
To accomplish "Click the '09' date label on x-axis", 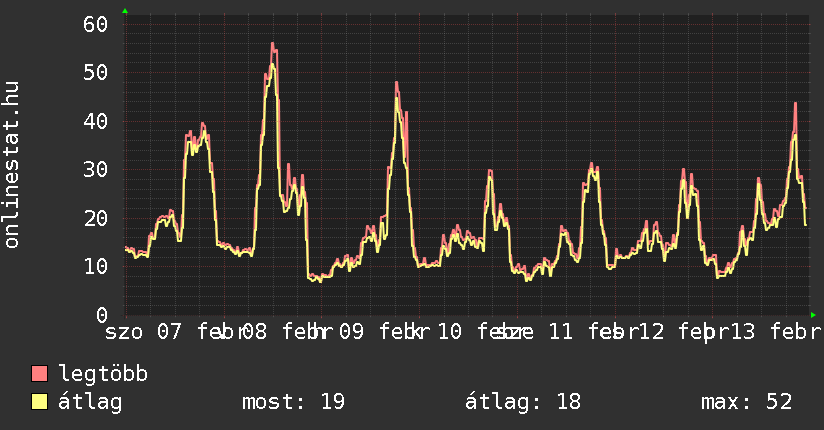I will (350, 331).
